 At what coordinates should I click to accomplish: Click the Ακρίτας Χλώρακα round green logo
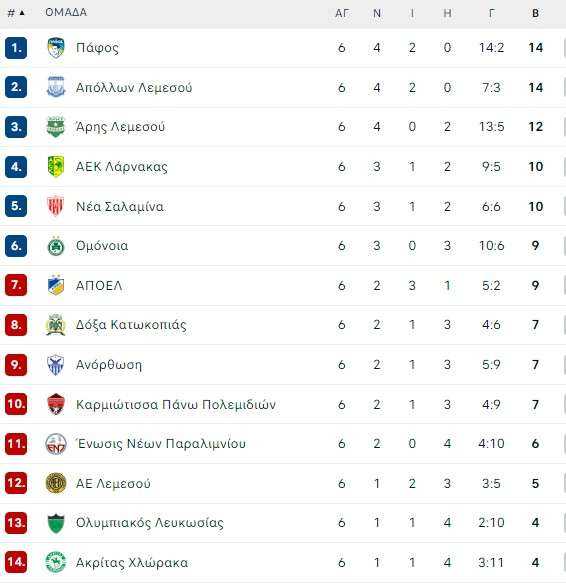tap(56, 562)
